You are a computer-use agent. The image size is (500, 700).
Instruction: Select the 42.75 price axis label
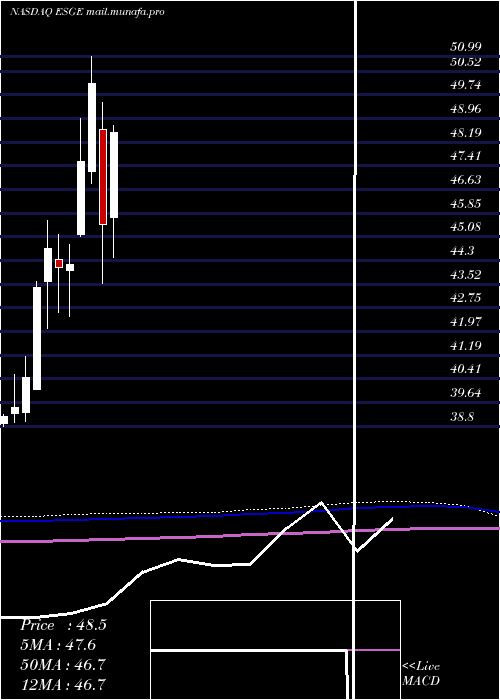(465, 298)
